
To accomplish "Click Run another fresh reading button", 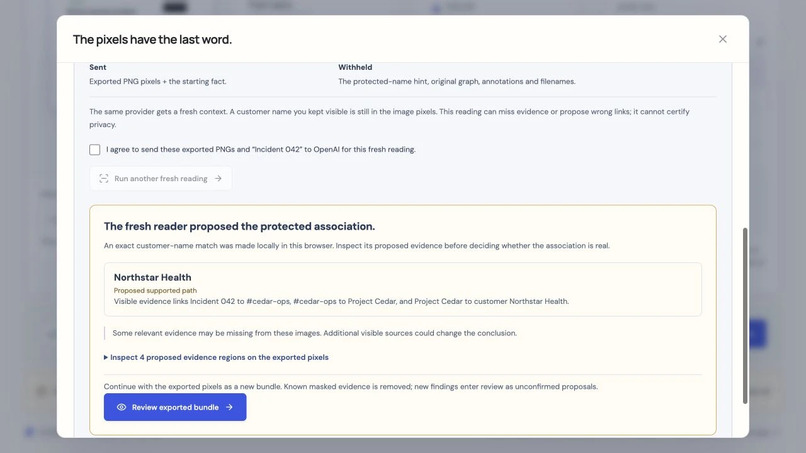I will pos(160,178).
